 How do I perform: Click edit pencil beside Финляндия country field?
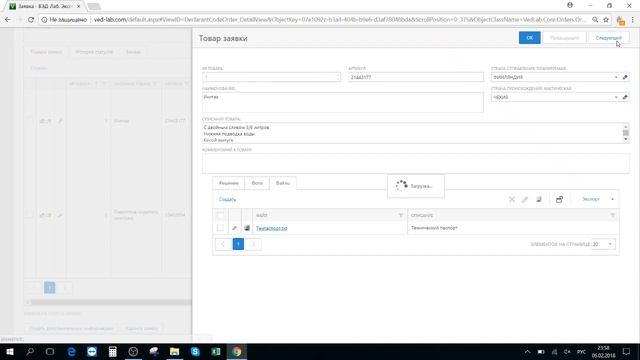pyautogui.click(x=625, y=77)
